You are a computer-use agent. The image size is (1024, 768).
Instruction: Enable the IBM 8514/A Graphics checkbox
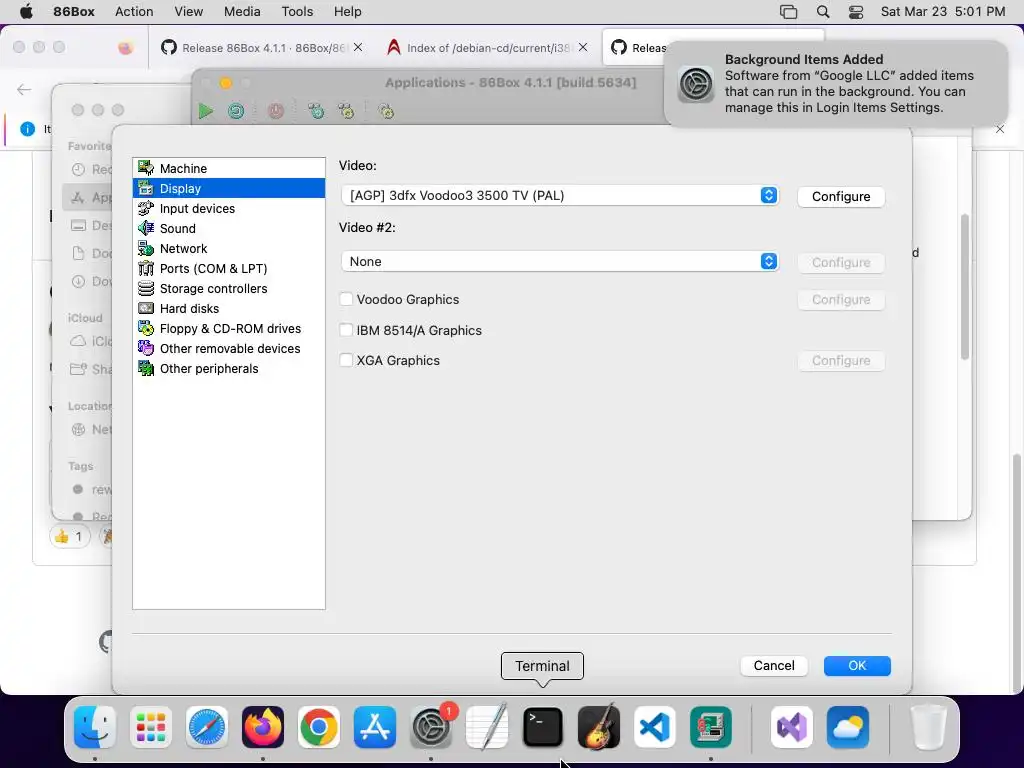click(346, 330)
